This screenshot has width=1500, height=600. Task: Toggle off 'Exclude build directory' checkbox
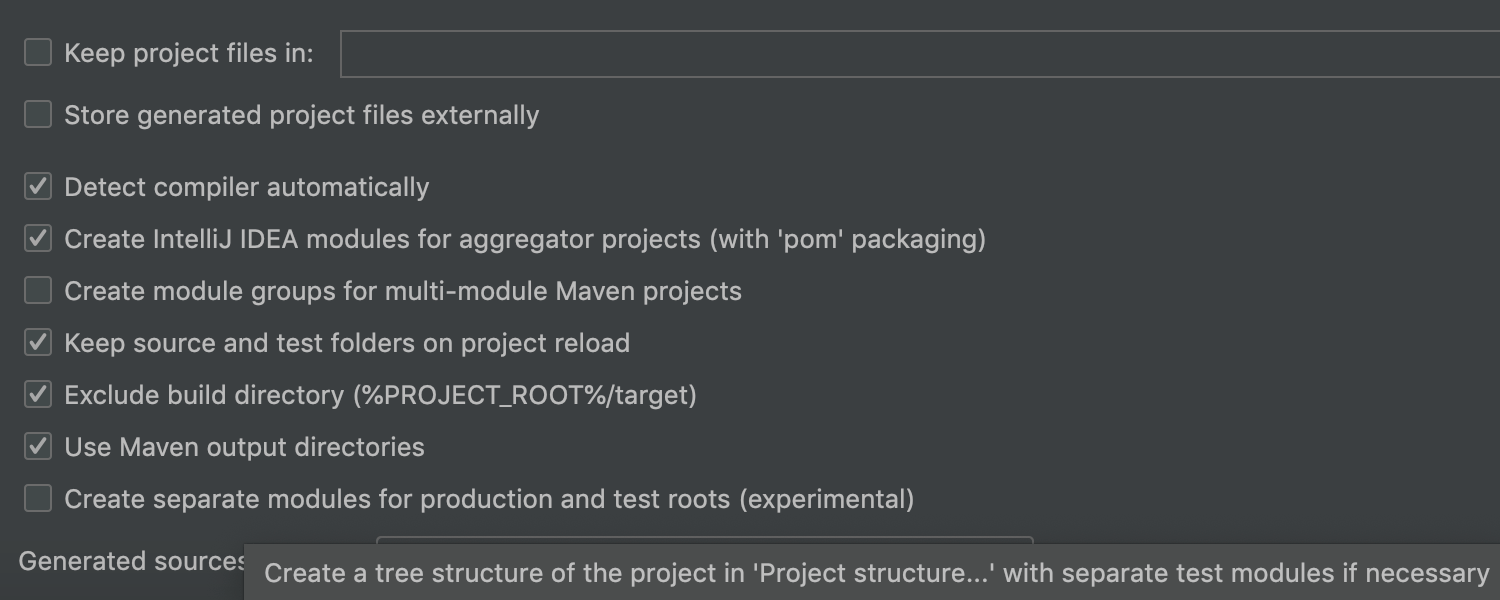click(x=38, y=395)
